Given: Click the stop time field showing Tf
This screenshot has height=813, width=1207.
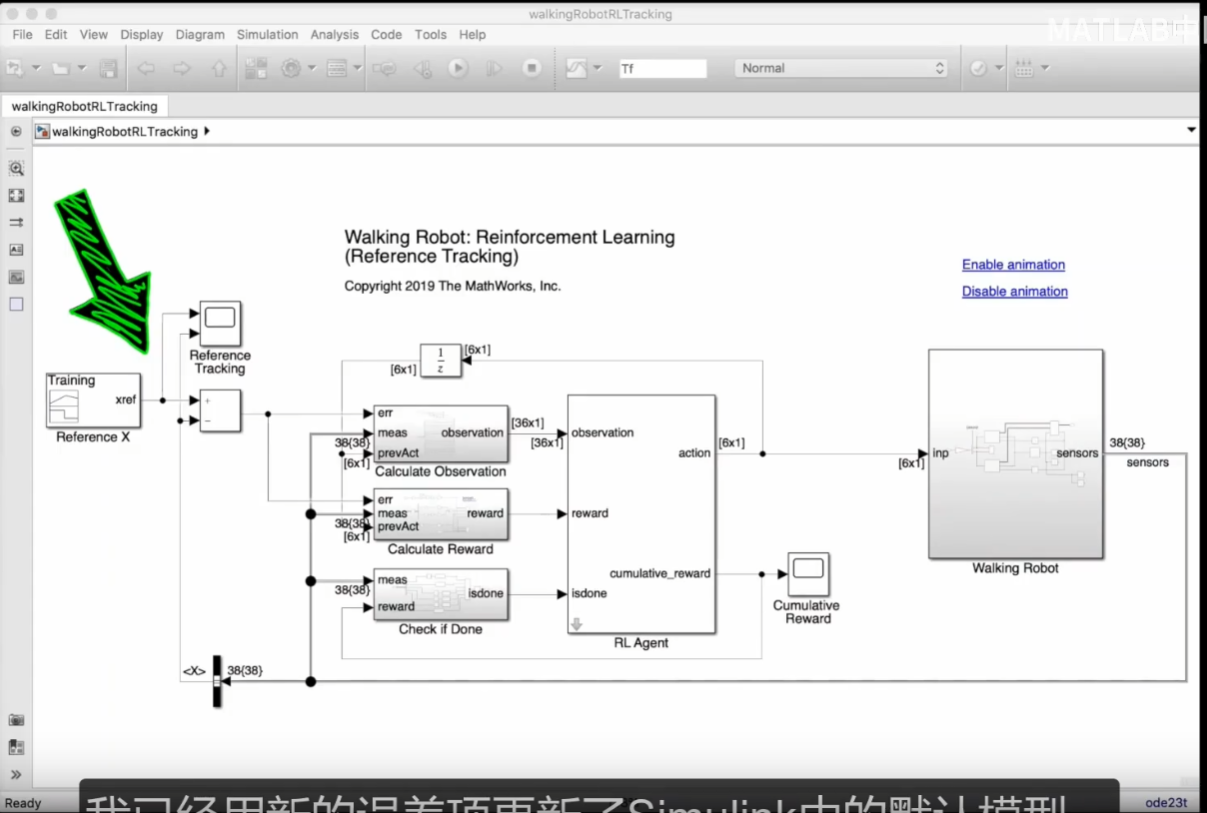Looking at the screenshot, I should point(662,68).
